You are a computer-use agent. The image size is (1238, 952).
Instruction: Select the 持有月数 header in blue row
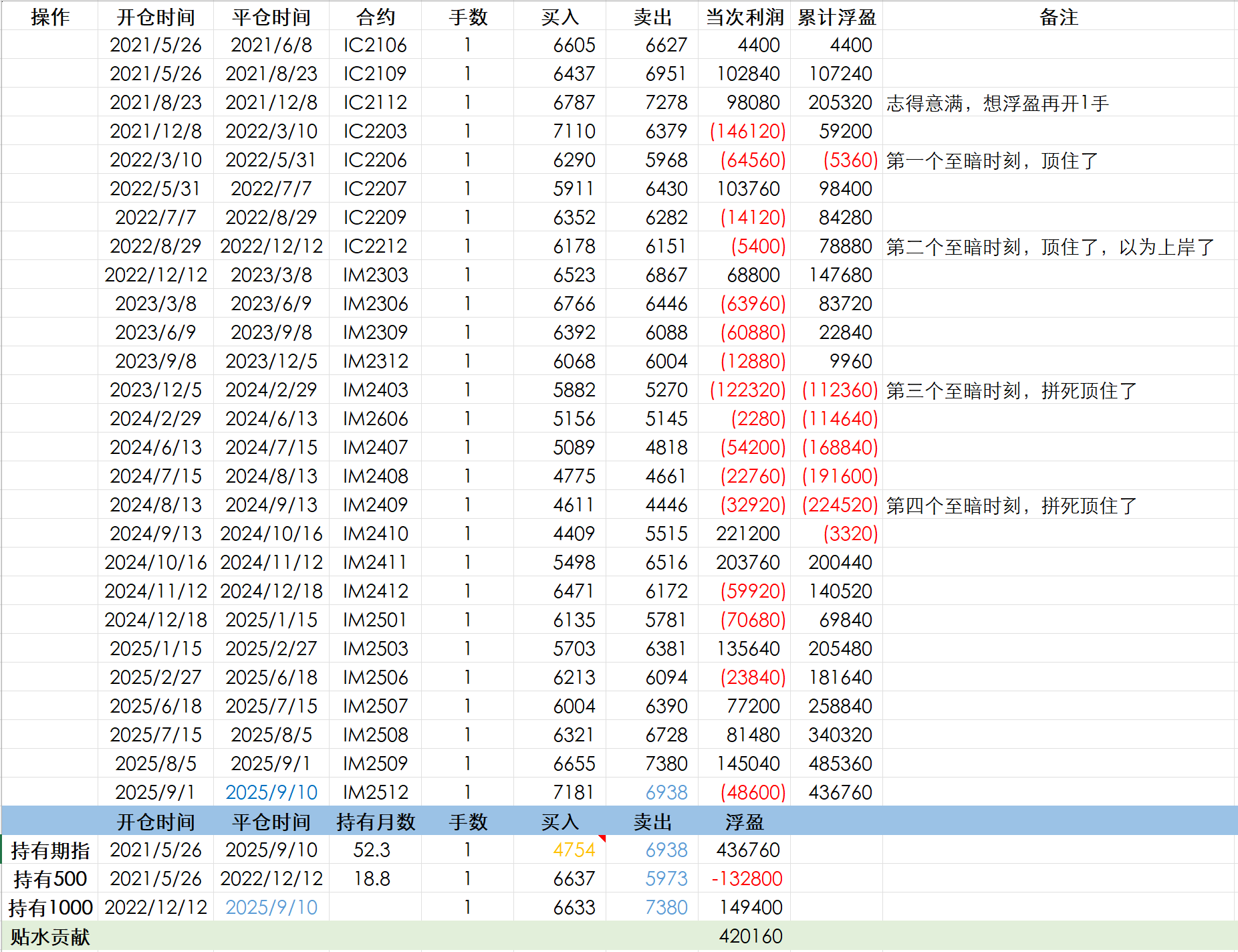(x=375, y=822)
